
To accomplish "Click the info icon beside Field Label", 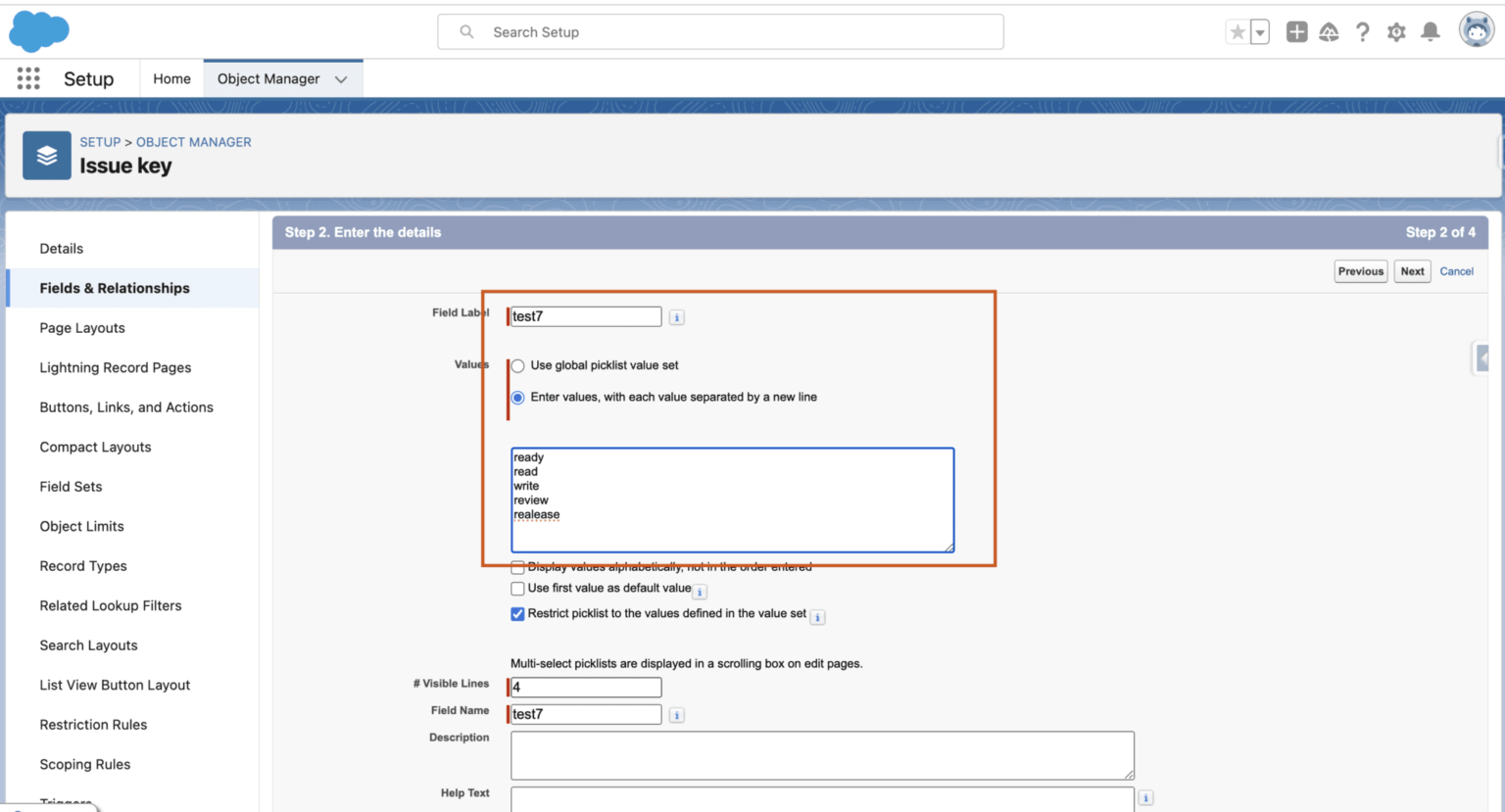I will 675,315.
